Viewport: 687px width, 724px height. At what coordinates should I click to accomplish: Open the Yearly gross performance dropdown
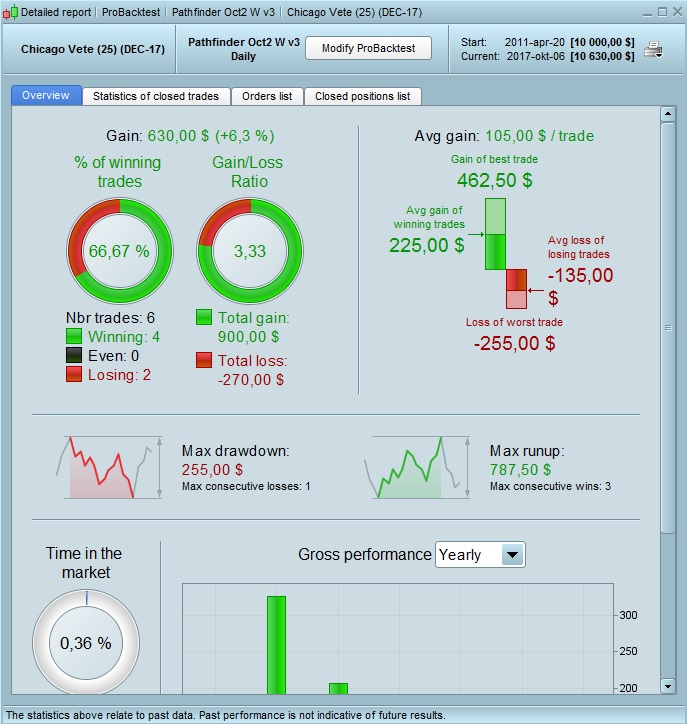[x=480, y=555]
